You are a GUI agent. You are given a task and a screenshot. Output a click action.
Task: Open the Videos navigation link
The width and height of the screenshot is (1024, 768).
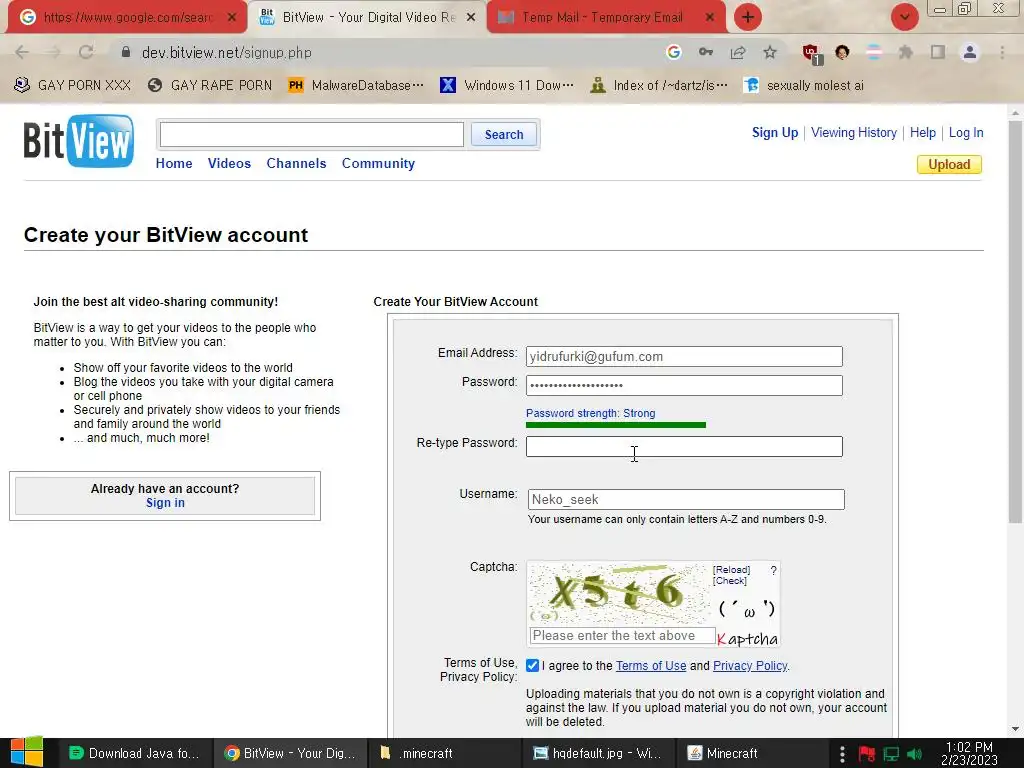(x=229, y=163)
